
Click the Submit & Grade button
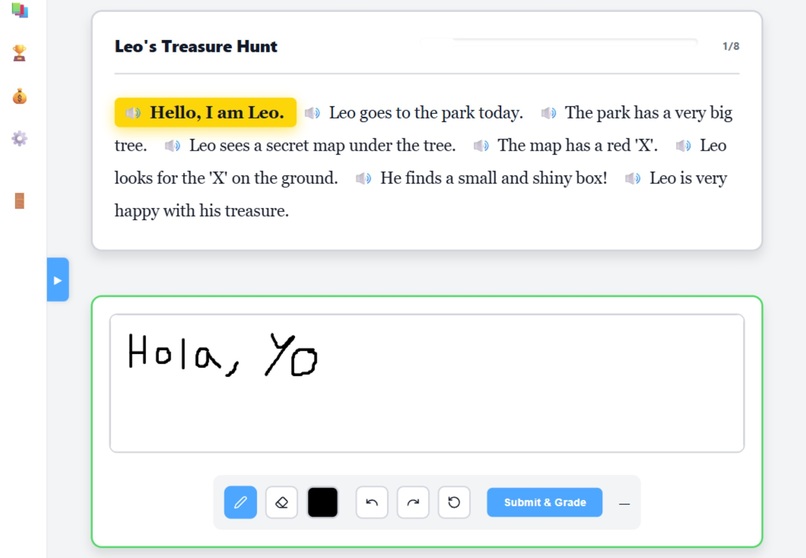545,502
